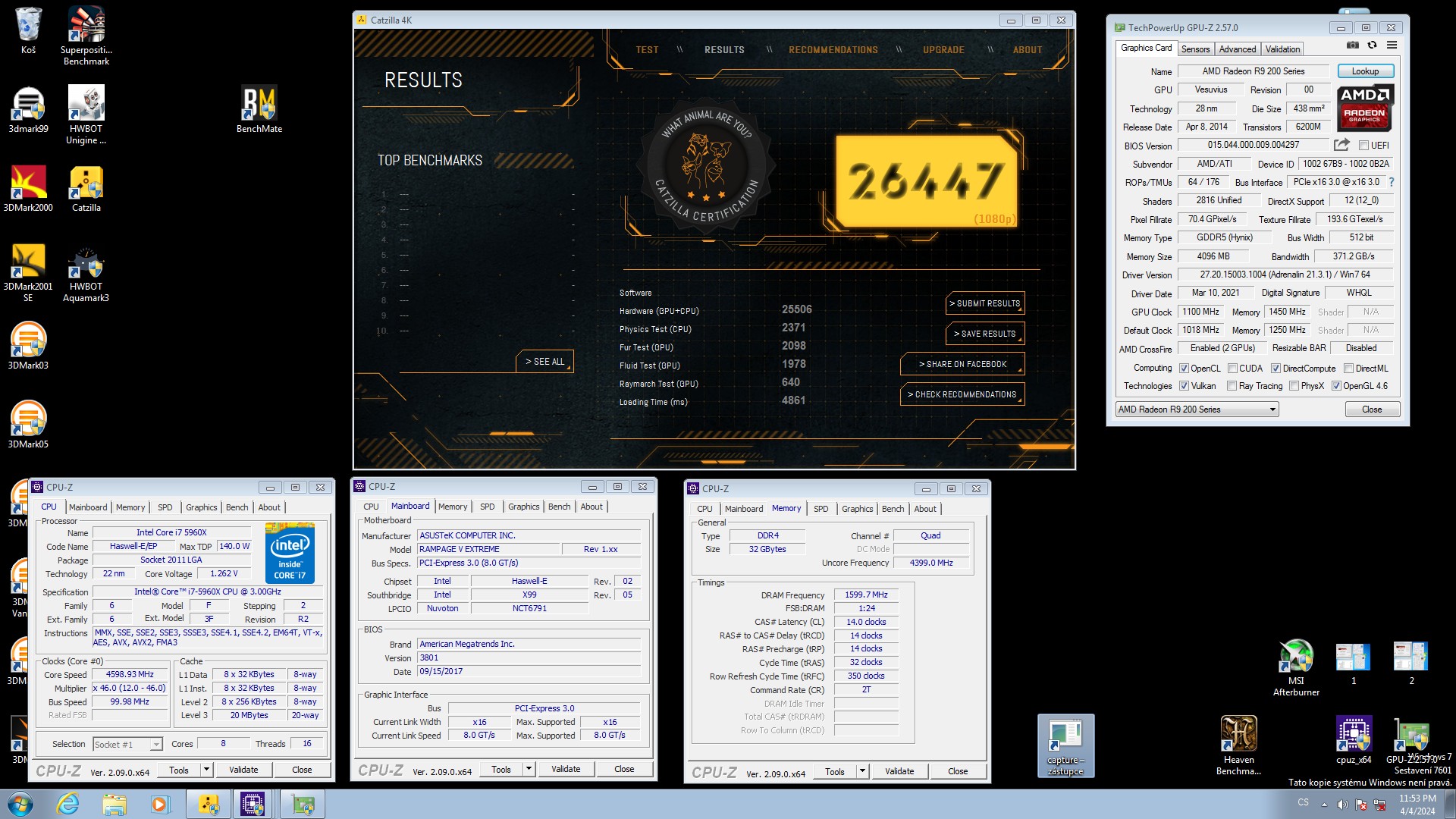Click CHECK RECOMMENDATIONS in Catzilla
This screenshot has width=1456, height=819.
[x=962, y=394]
